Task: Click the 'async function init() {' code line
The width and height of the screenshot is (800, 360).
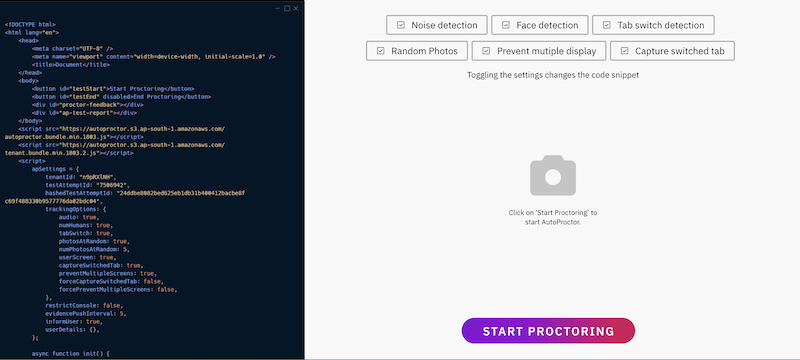Action: (71, 353)
